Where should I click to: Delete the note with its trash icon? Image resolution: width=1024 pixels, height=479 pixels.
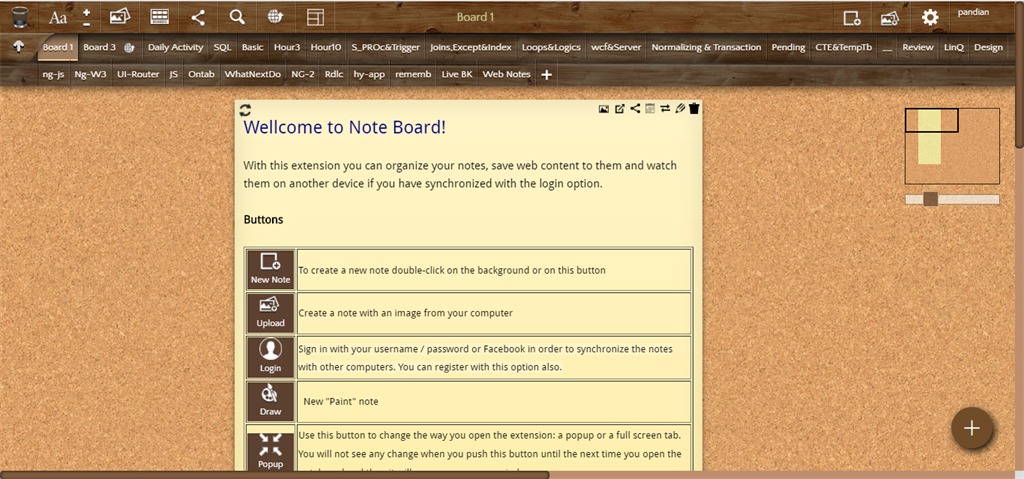[x=694, y=108]
